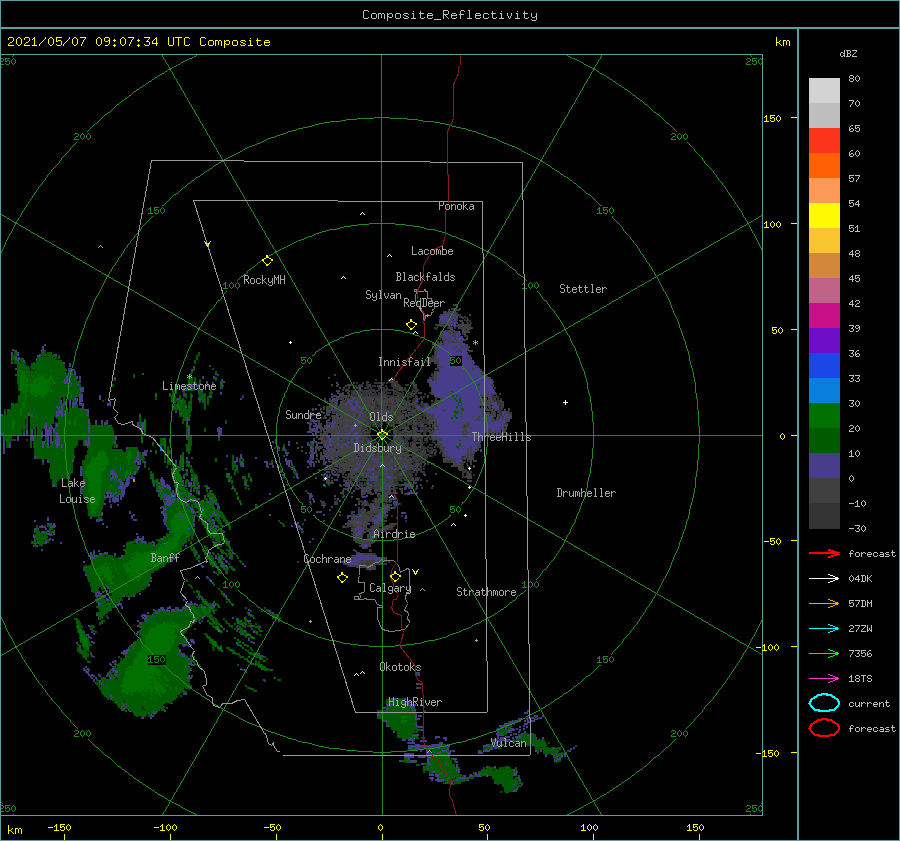Click the Blackfalds city label

(x=425, y=277)
